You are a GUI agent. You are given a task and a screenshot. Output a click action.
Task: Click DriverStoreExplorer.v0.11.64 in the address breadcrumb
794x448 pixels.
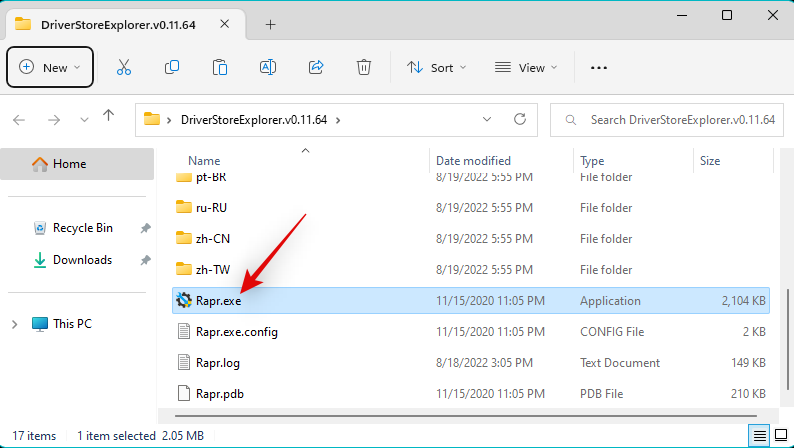tap(254, 120)
